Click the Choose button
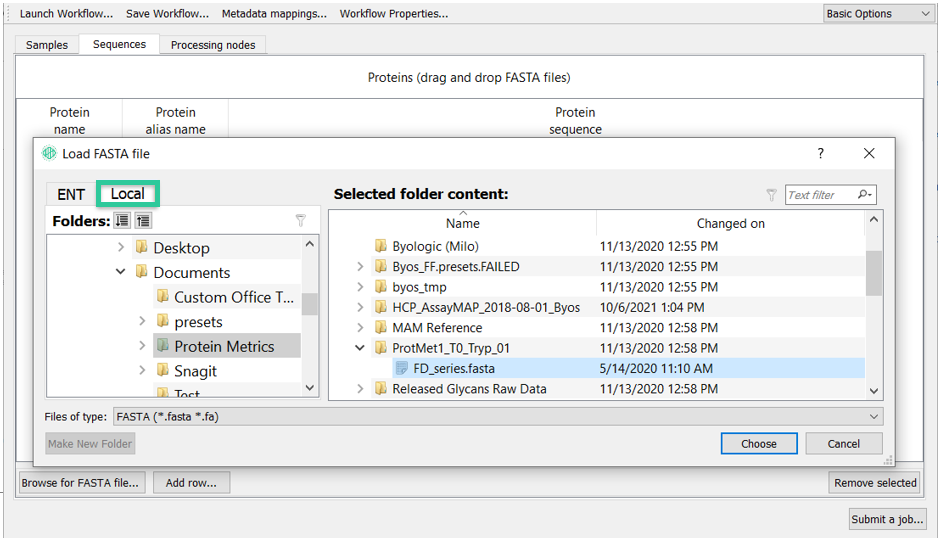 pyautogui.click(x=759, y=443)
